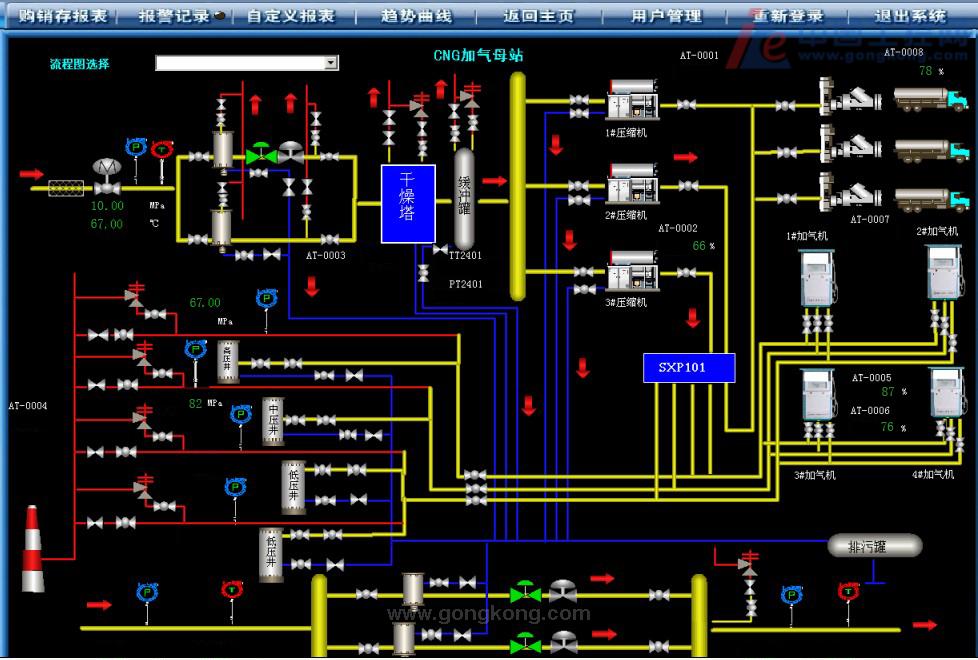Click the red-white vent chimney icon
Viewport: 978px width, 660px height.
(31, 550)
